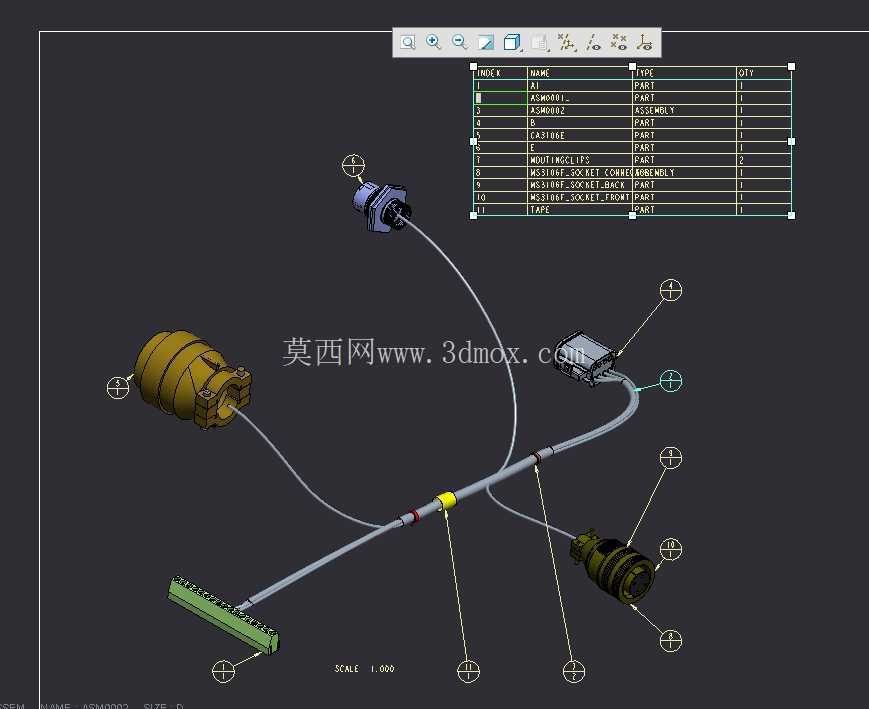This screenshot has width=869, height=709.
Task: Select the white rectangular plug connector
Action: [x=587, y=358]
